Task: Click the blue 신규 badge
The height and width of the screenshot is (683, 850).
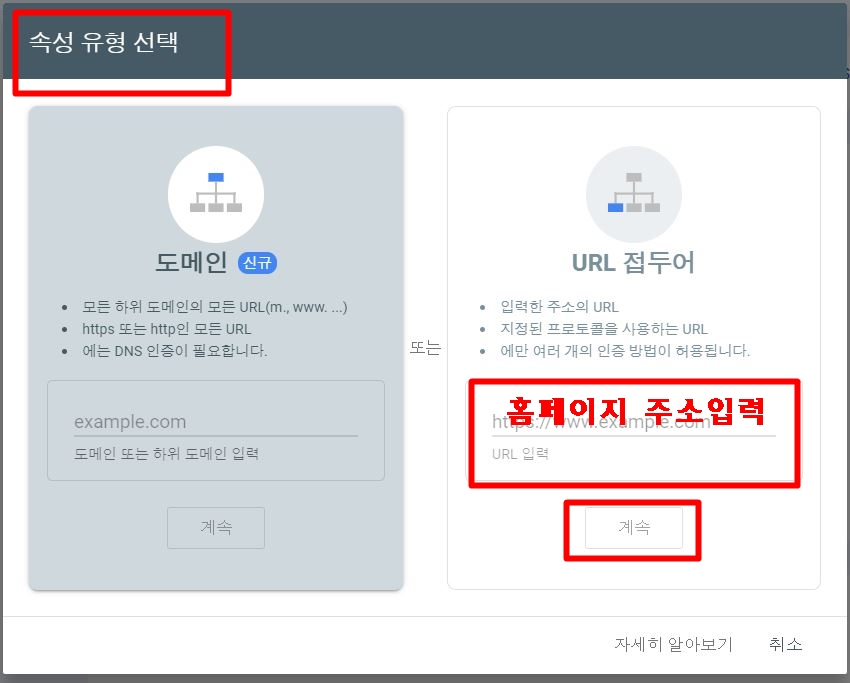Action: pos(257,263)
